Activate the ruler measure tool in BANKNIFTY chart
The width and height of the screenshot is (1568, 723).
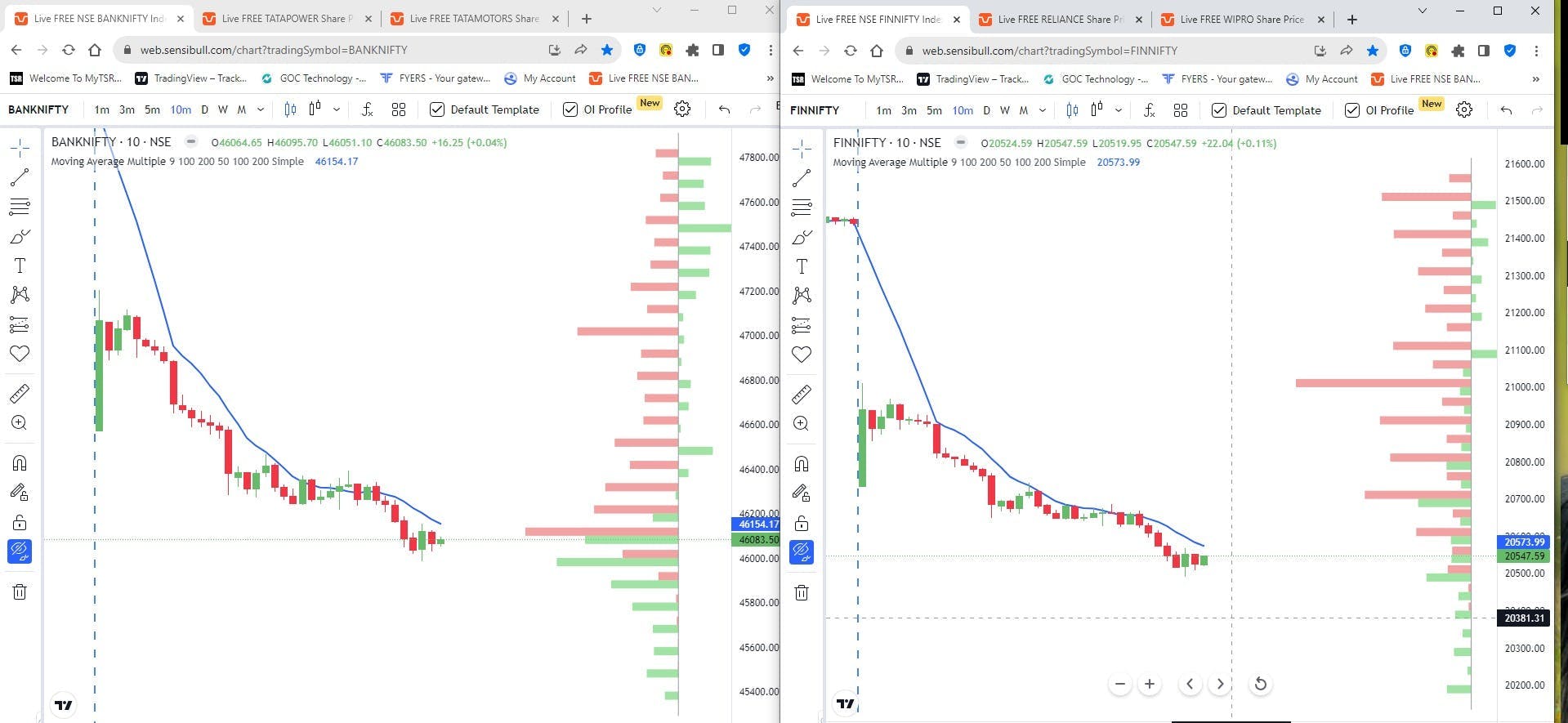(x=20, y=394)
